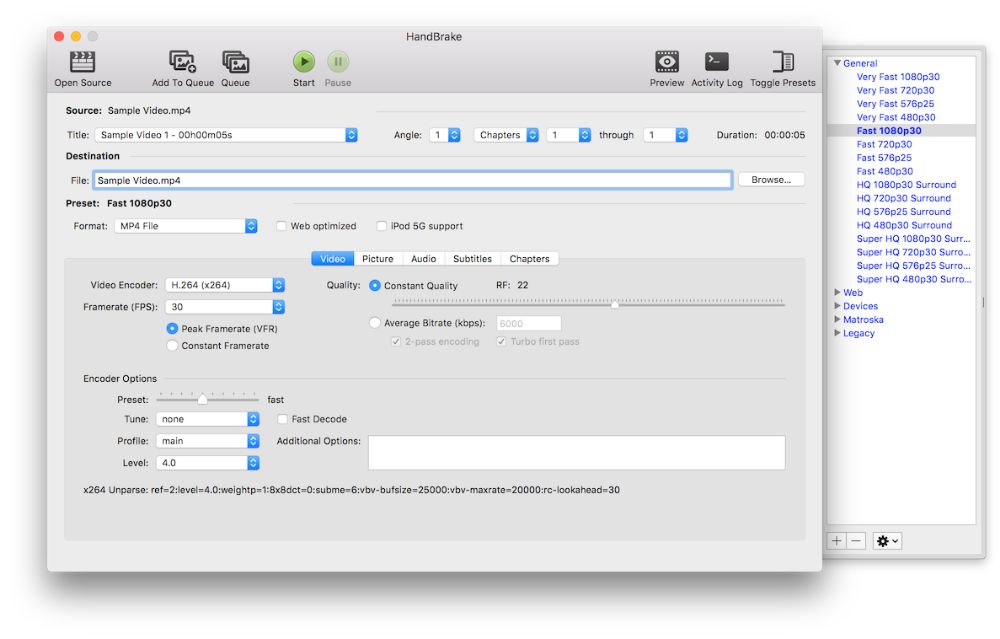Open Source clapperboard icon
The height and width of the screenshot is (639, 1000).
point(82,62)
